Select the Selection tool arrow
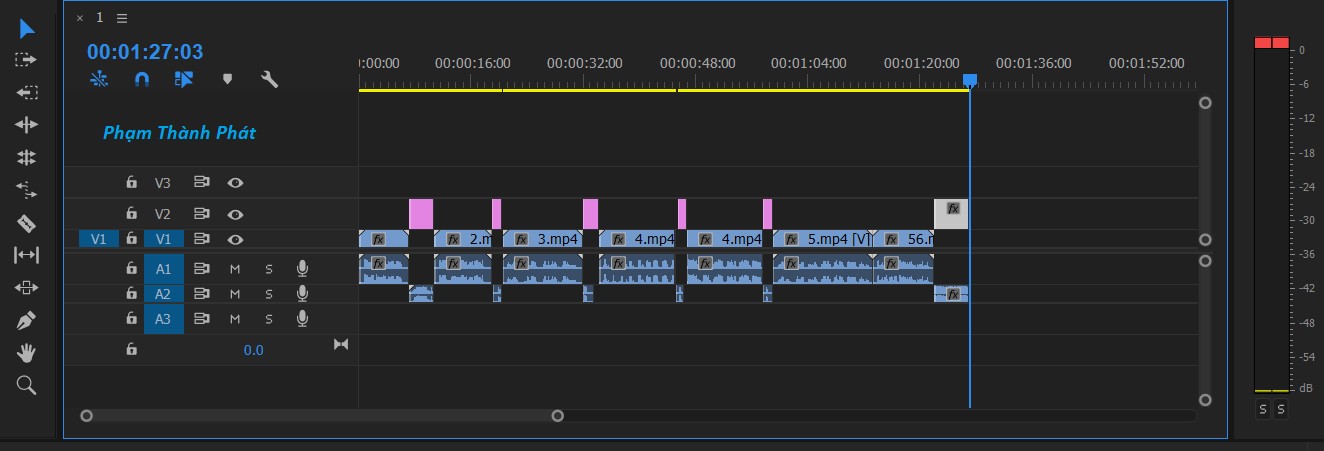Viewport: 1324px width, 451px height. coord(27,27)
